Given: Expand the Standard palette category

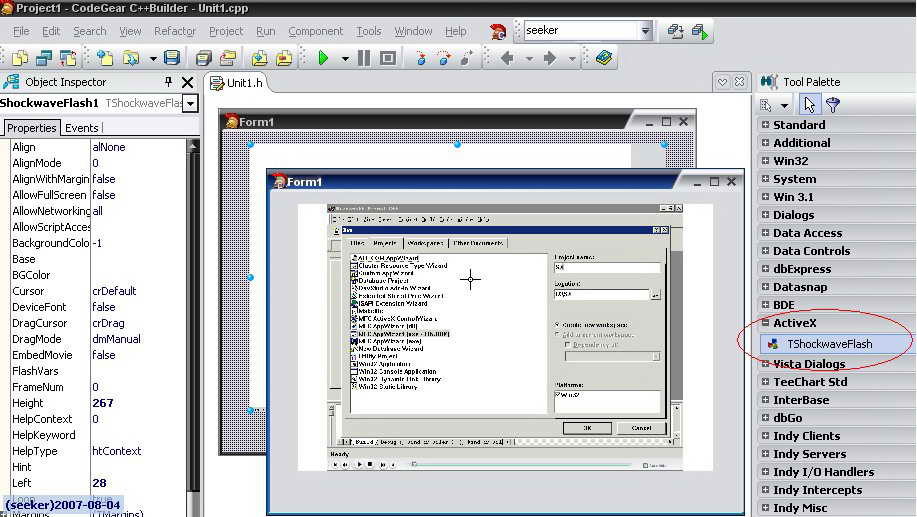Looking at the screenshot, I should 765,124.
